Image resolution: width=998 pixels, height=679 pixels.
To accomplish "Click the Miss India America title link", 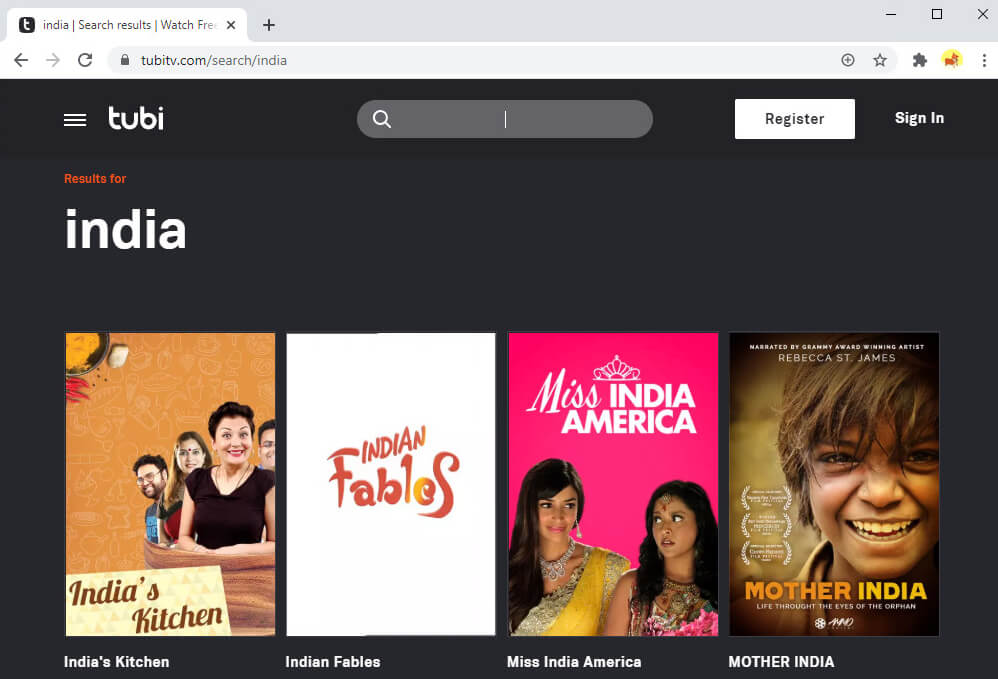I will click(x=574, y=662).
